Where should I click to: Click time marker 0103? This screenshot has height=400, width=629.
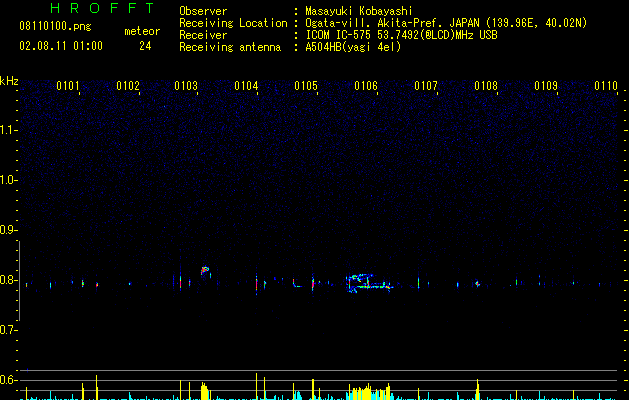click(186, 85)
